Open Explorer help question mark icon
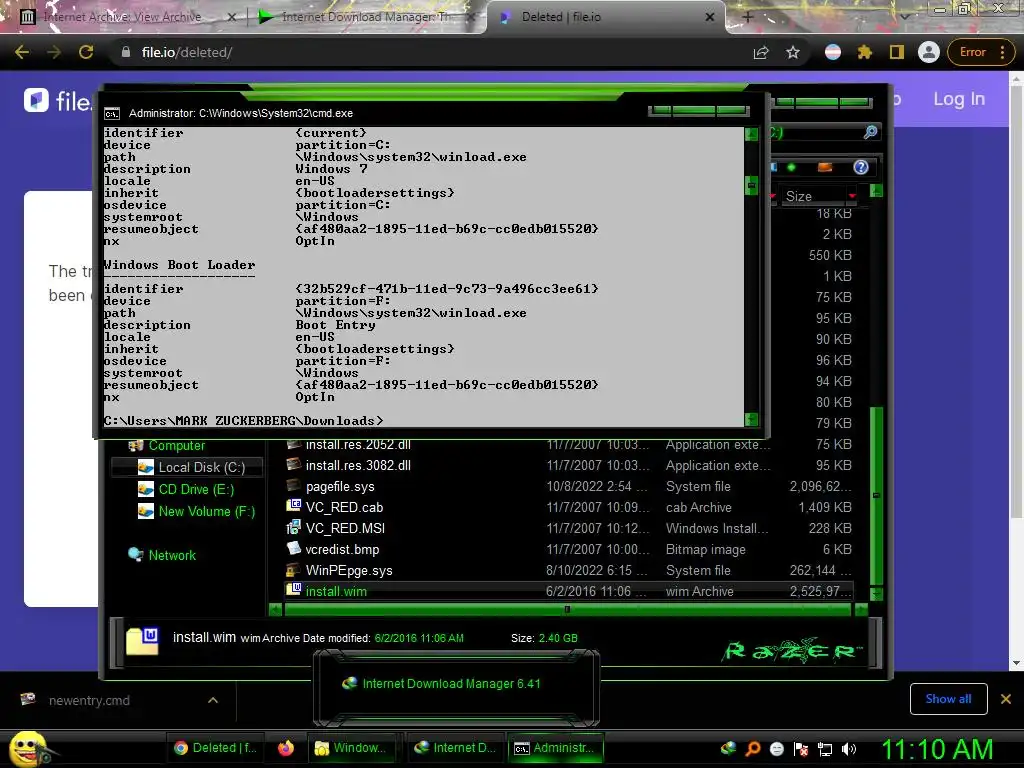Screen dimensions: 1024x768 click(861, 167)
